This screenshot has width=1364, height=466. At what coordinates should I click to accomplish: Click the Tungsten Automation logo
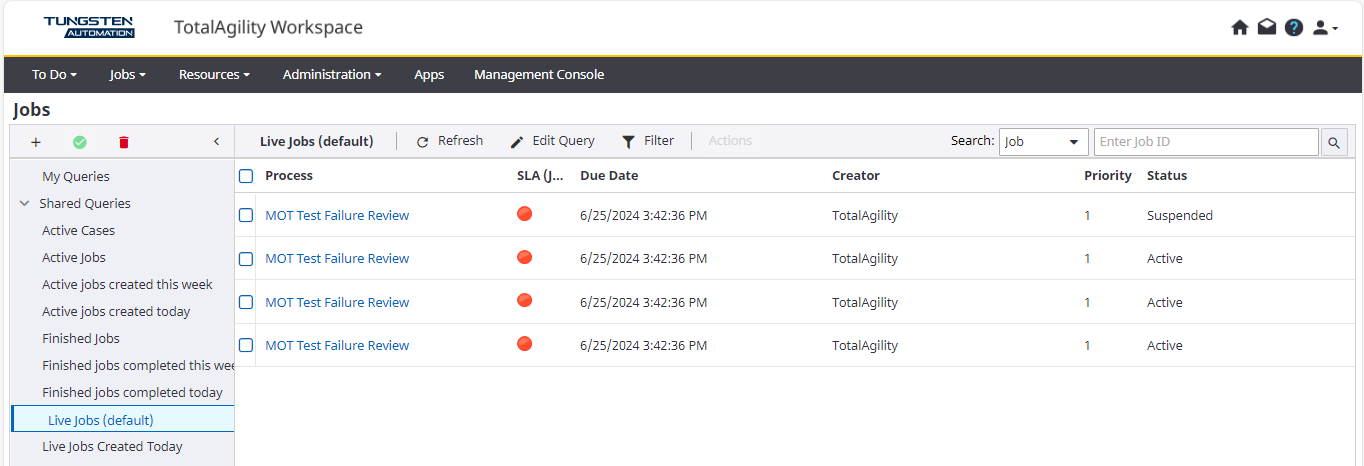click(x=89, y=27)
